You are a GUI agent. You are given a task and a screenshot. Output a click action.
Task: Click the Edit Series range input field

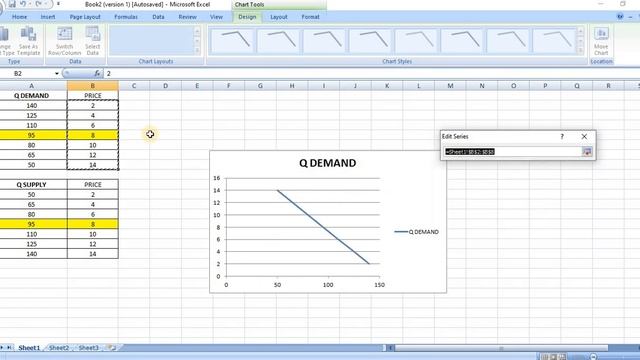pyautogui.click(x=512, y=152)
